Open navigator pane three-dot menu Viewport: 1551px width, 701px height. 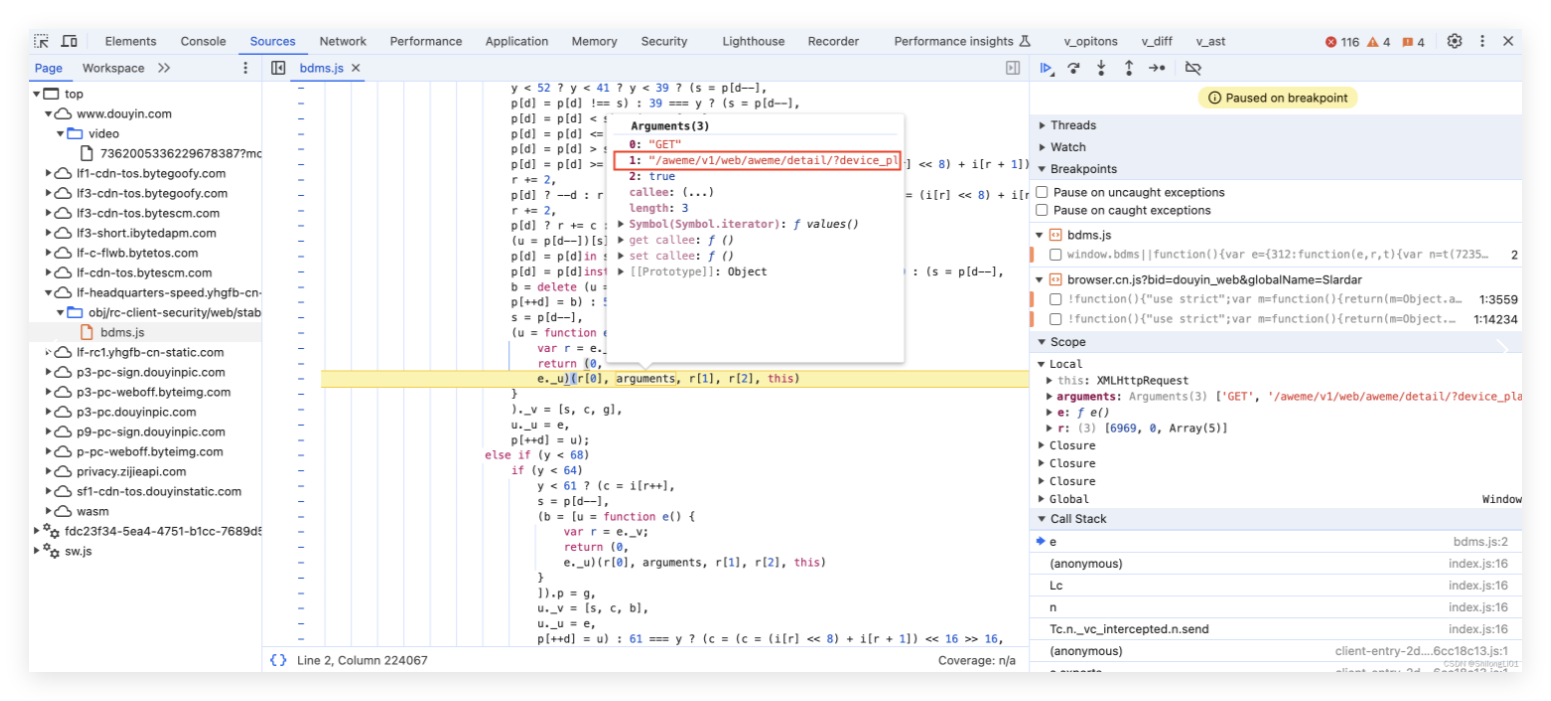[246, 68]
